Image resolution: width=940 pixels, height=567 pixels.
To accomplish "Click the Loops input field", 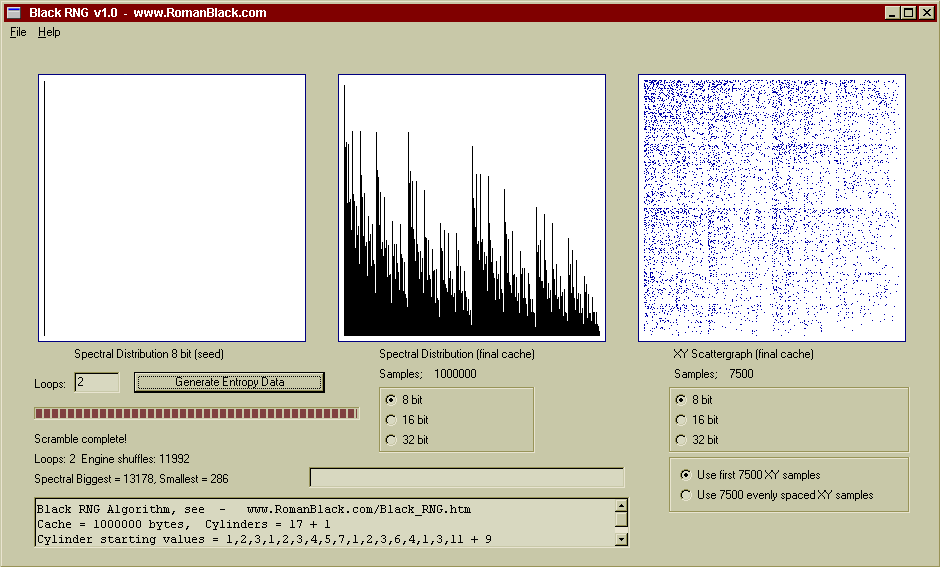I will (x=96, y=382).
